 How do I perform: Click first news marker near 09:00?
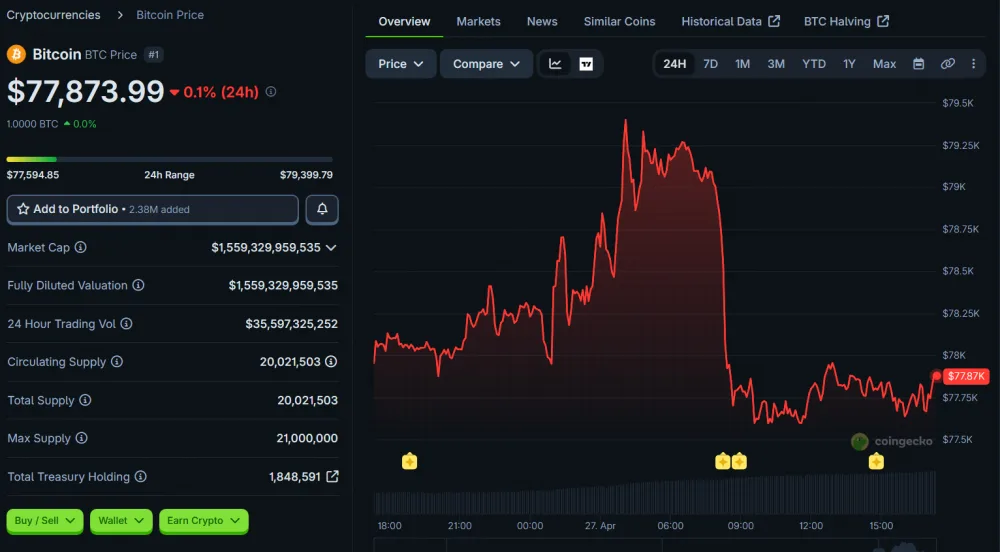723,461
